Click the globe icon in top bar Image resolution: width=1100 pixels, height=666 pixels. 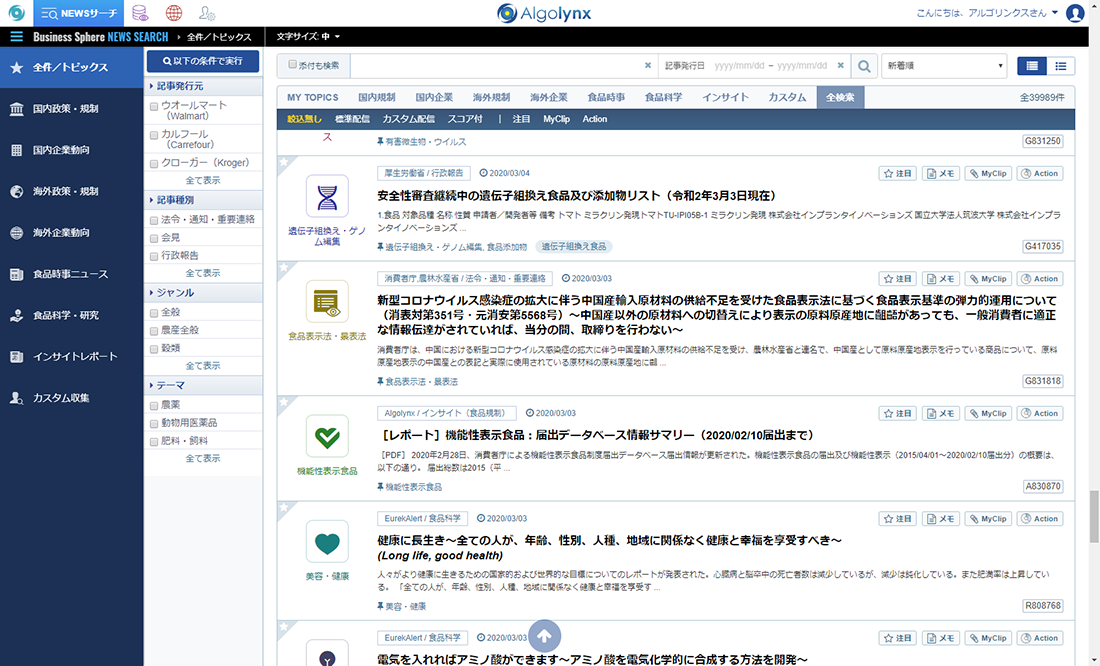coord(174,13)
